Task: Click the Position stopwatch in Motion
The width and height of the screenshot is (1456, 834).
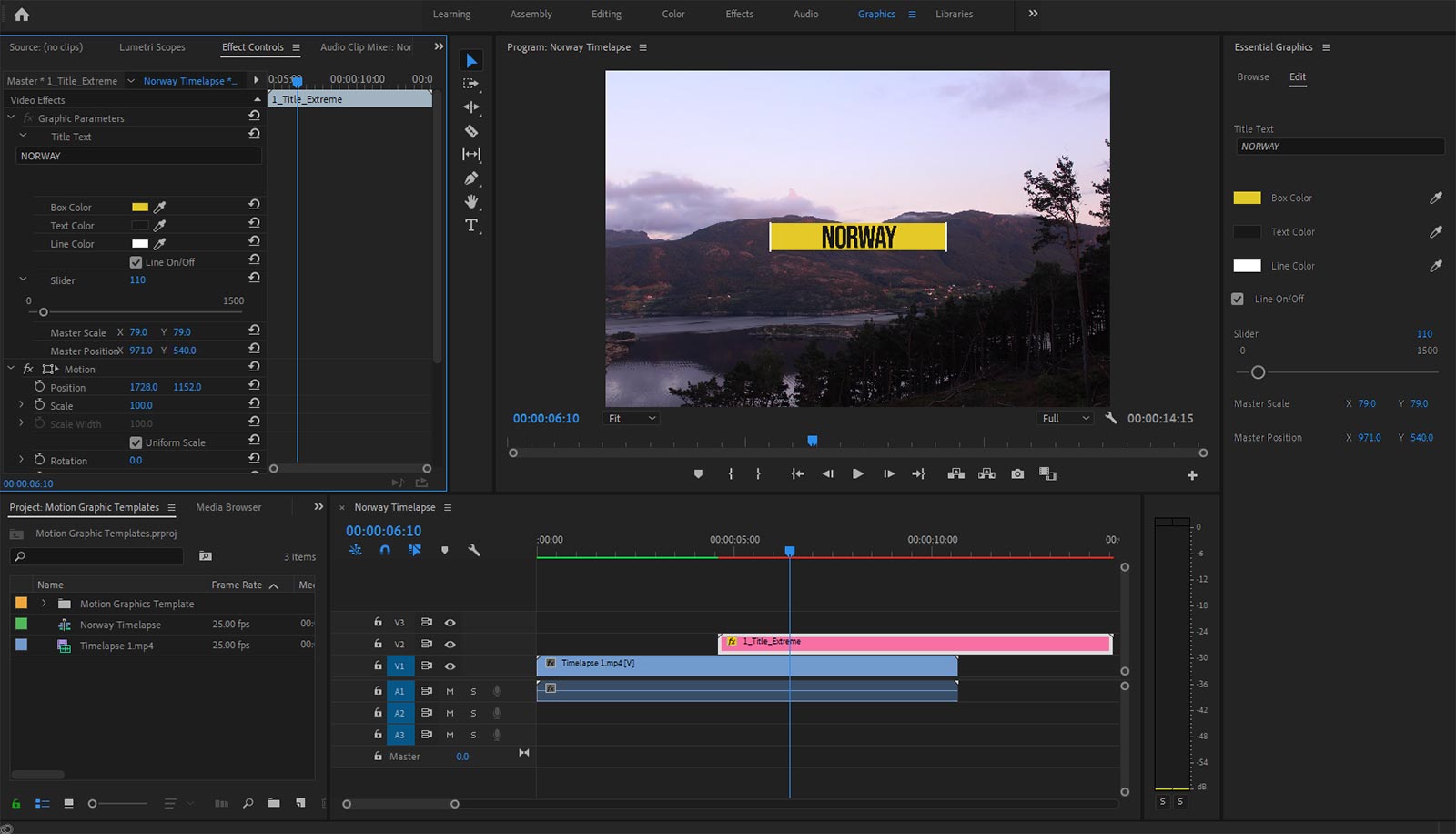Action: coord(39,386)
